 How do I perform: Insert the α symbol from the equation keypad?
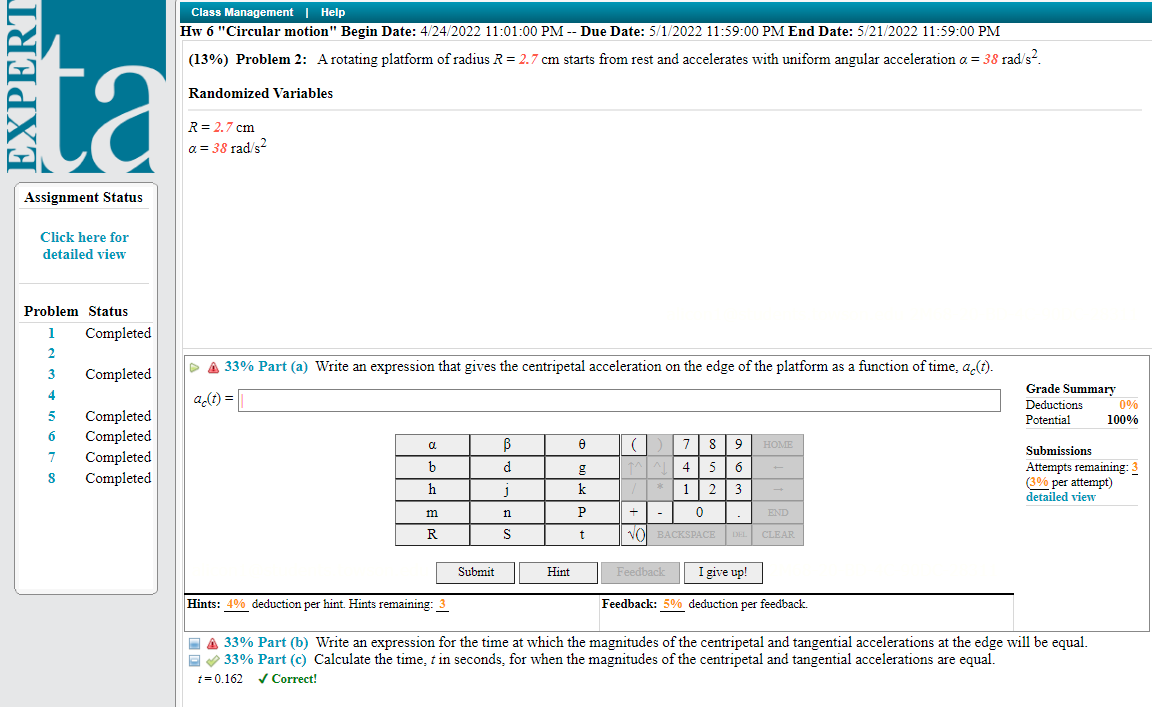(432, 444)
